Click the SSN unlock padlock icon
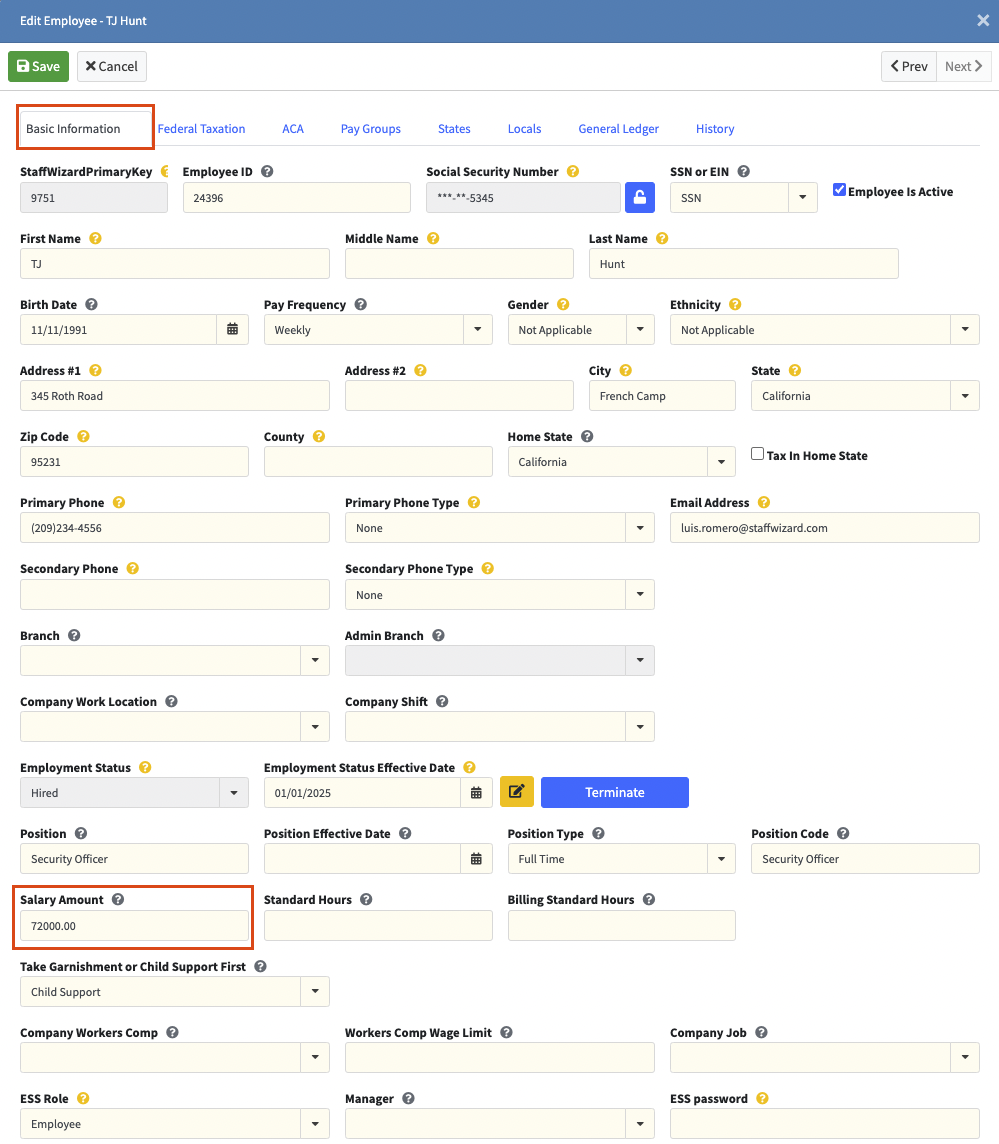This screenshot has height=1144, width=999. 640,197
